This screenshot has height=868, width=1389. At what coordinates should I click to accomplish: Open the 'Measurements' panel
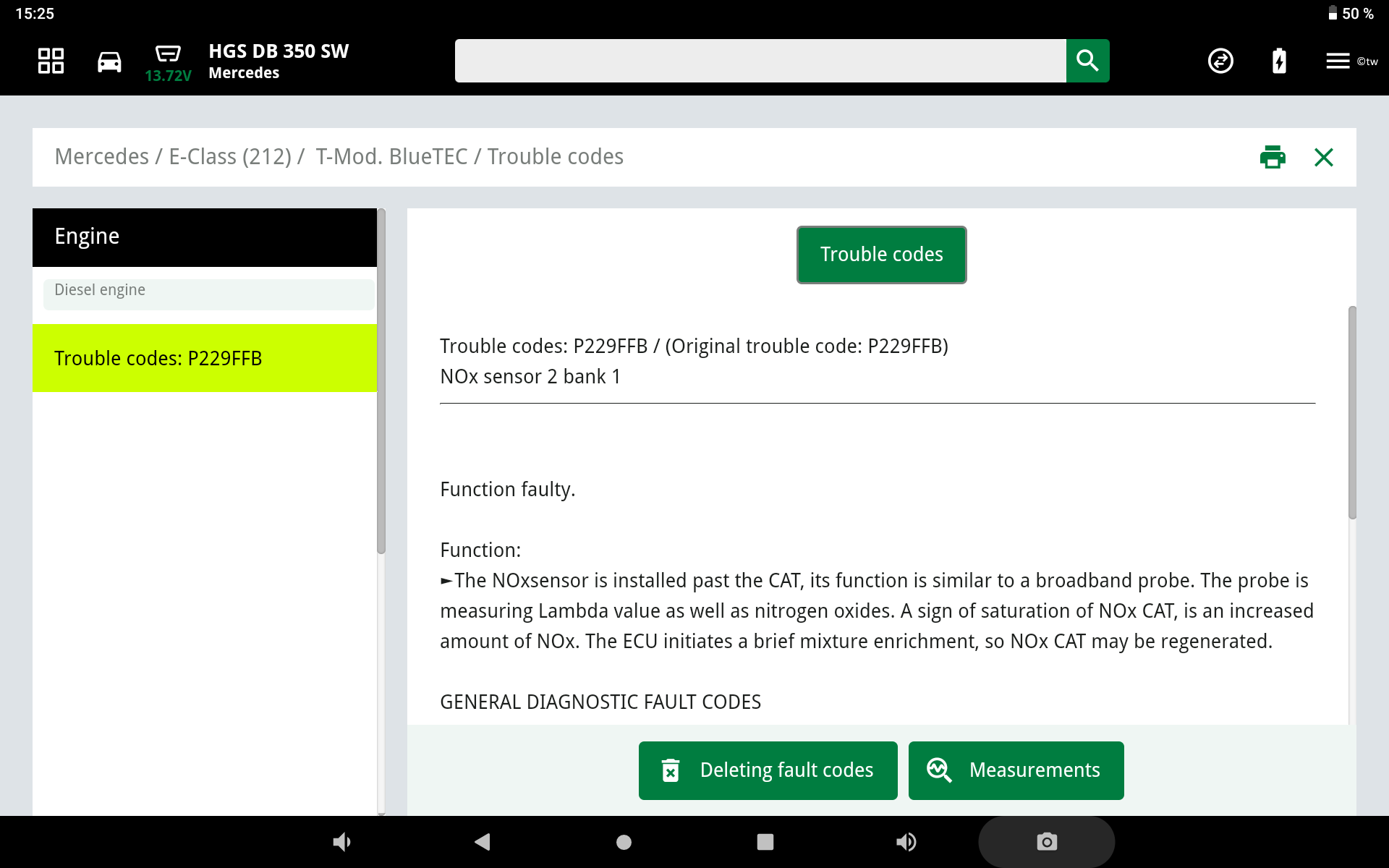point(1016,770)
